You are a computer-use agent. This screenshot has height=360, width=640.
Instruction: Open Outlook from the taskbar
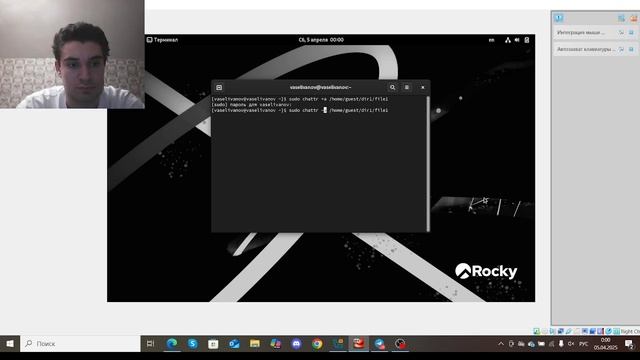[234, 344]
